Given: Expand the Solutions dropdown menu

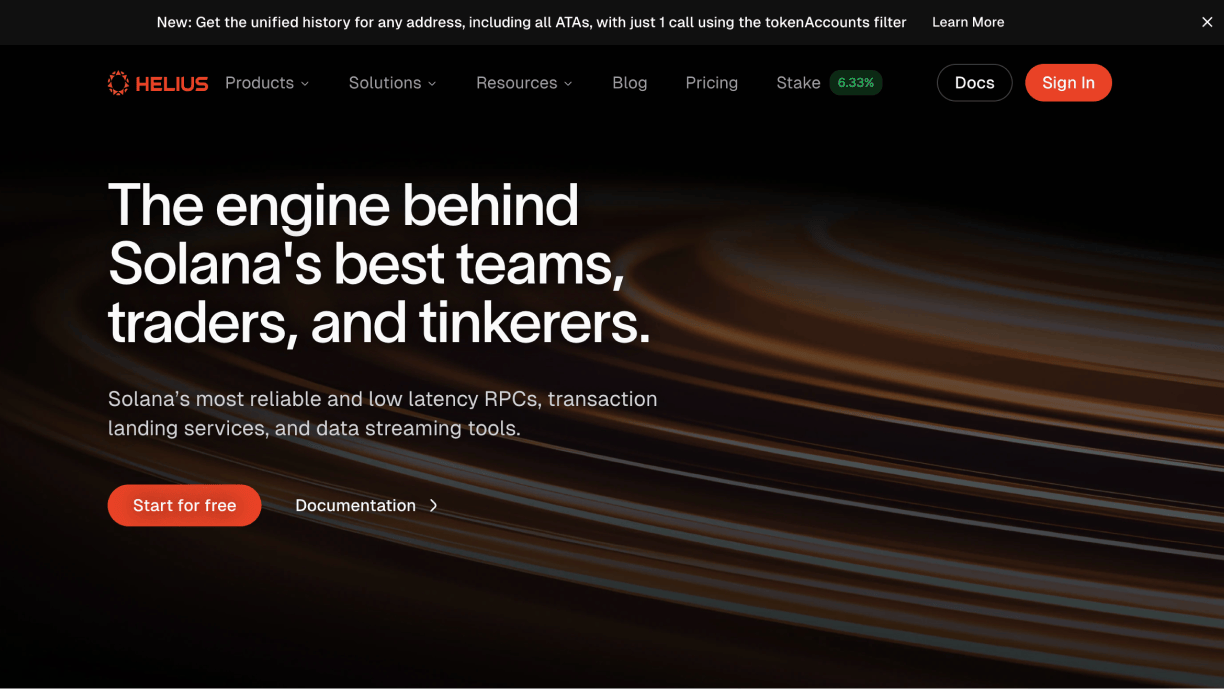Looking at the screenshot, I should (392, 83).
